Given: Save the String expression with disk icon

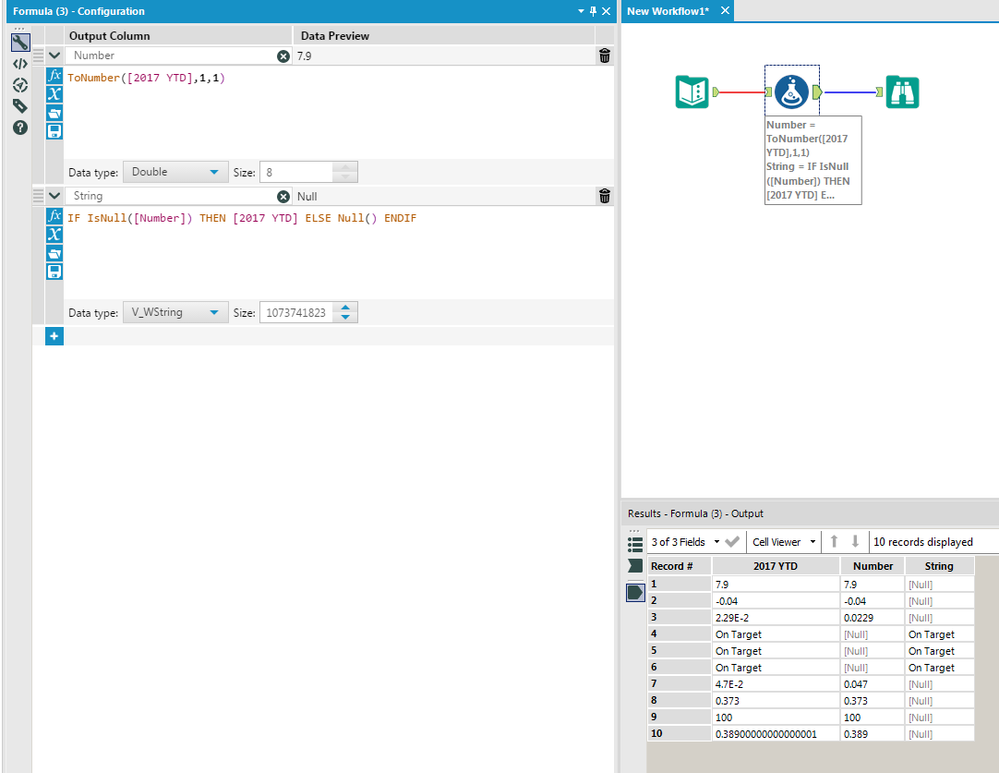Looking at the screenshot, I should coord(54,271).
